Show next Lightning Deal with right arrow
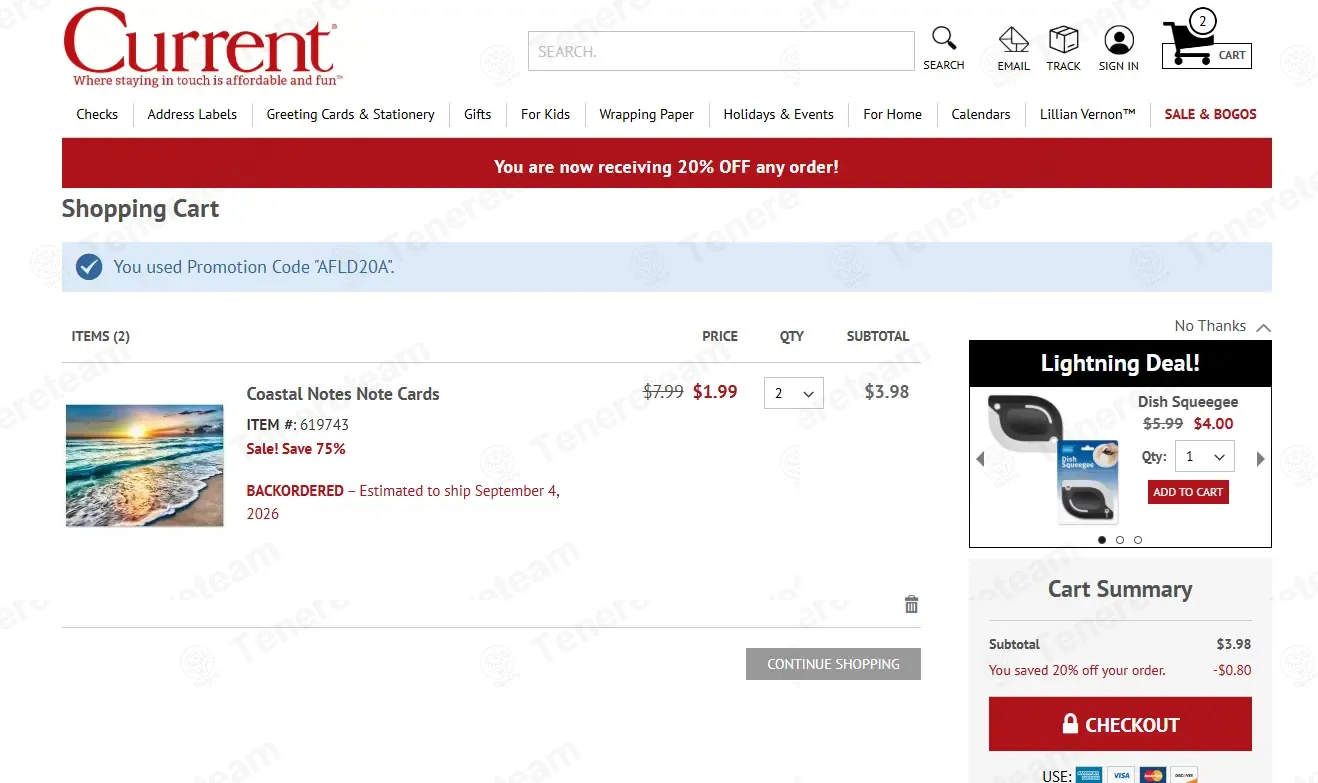Image resolution: width=1318 pixels, height=783 pixels. tap(1260, 459)
